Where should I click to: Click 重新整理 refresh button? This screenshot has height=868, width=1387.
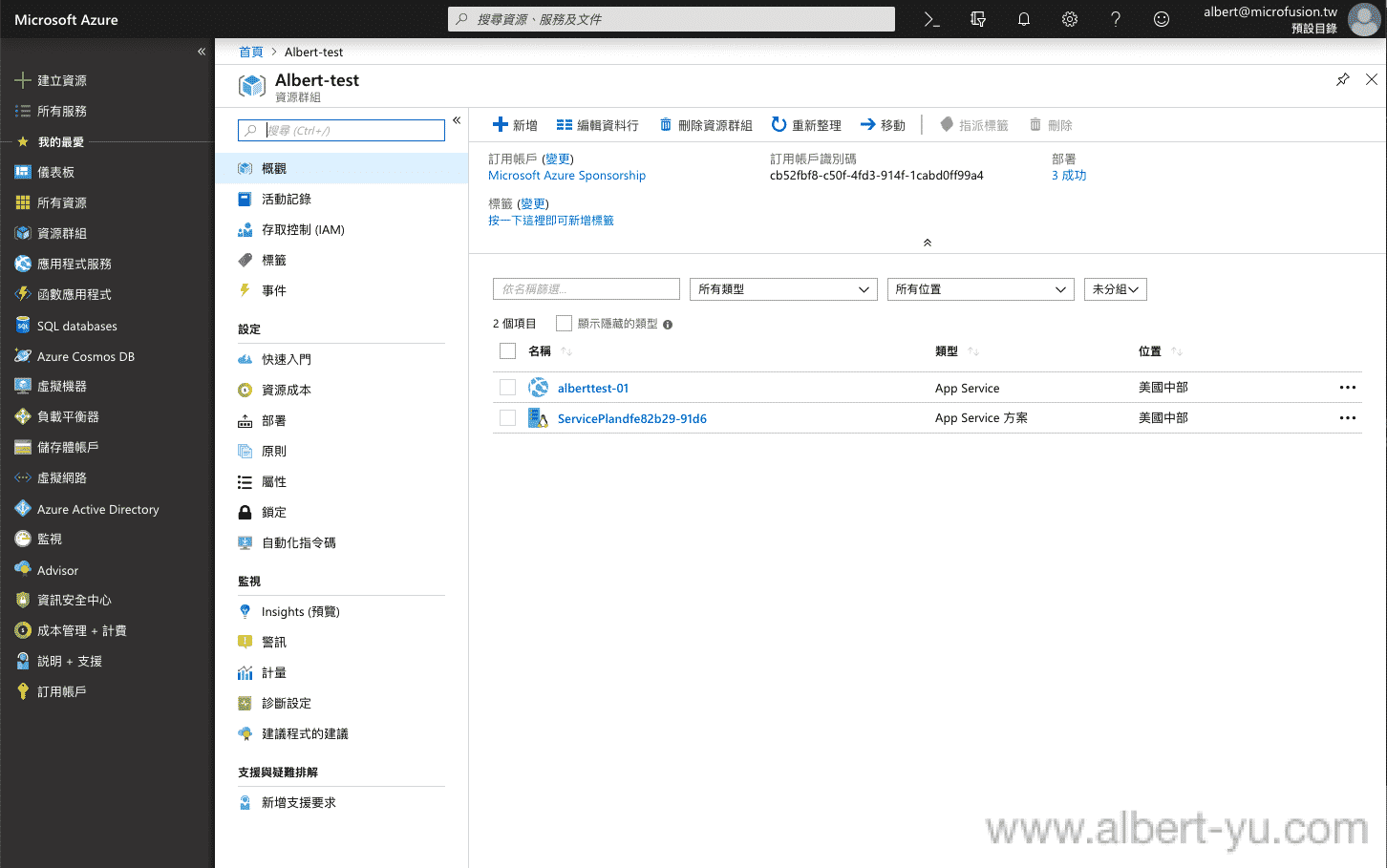pos(806,125)
